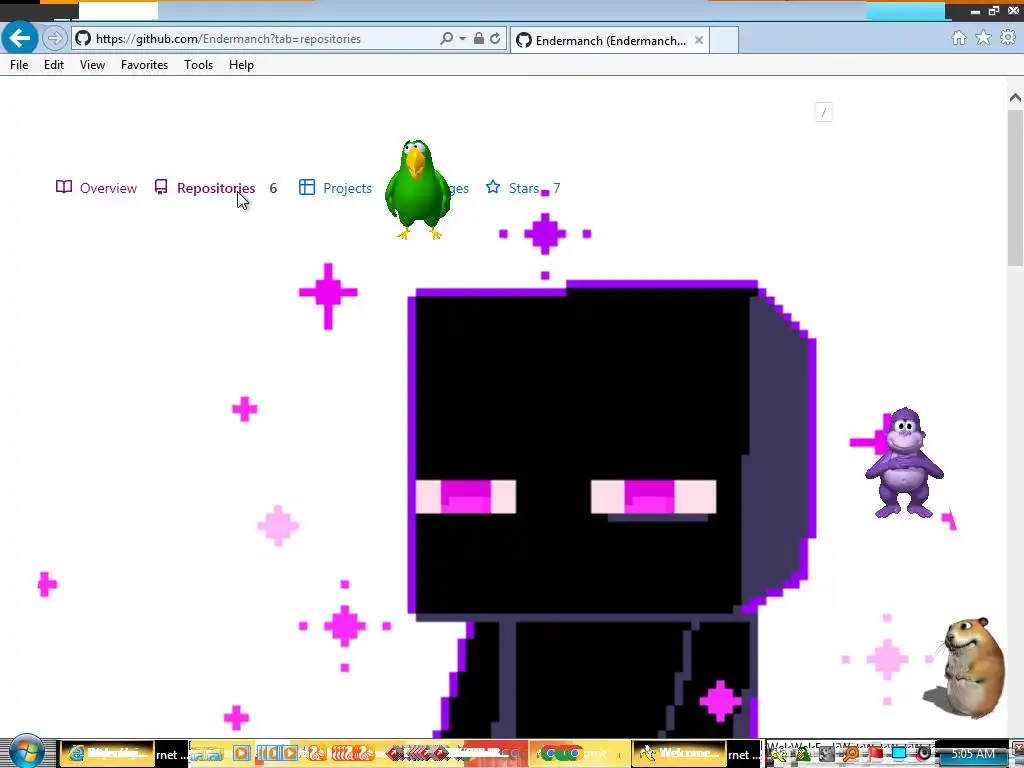Close the Endermanch tab with its X
This screenshot has width=1024, height=768.
pos(699,40)
